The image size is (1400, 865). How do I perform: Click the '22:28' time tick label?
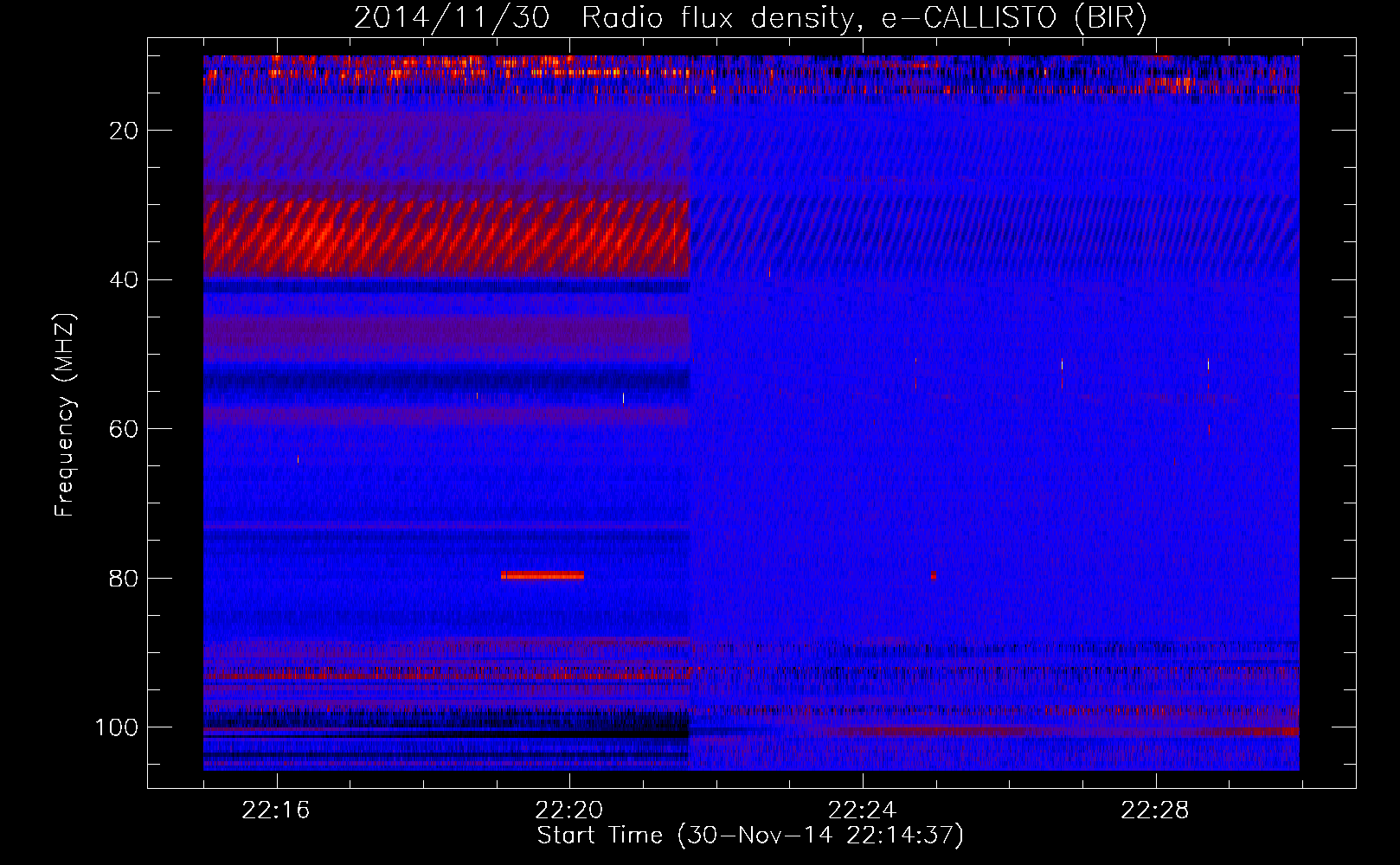click(x=1155, y=811)
